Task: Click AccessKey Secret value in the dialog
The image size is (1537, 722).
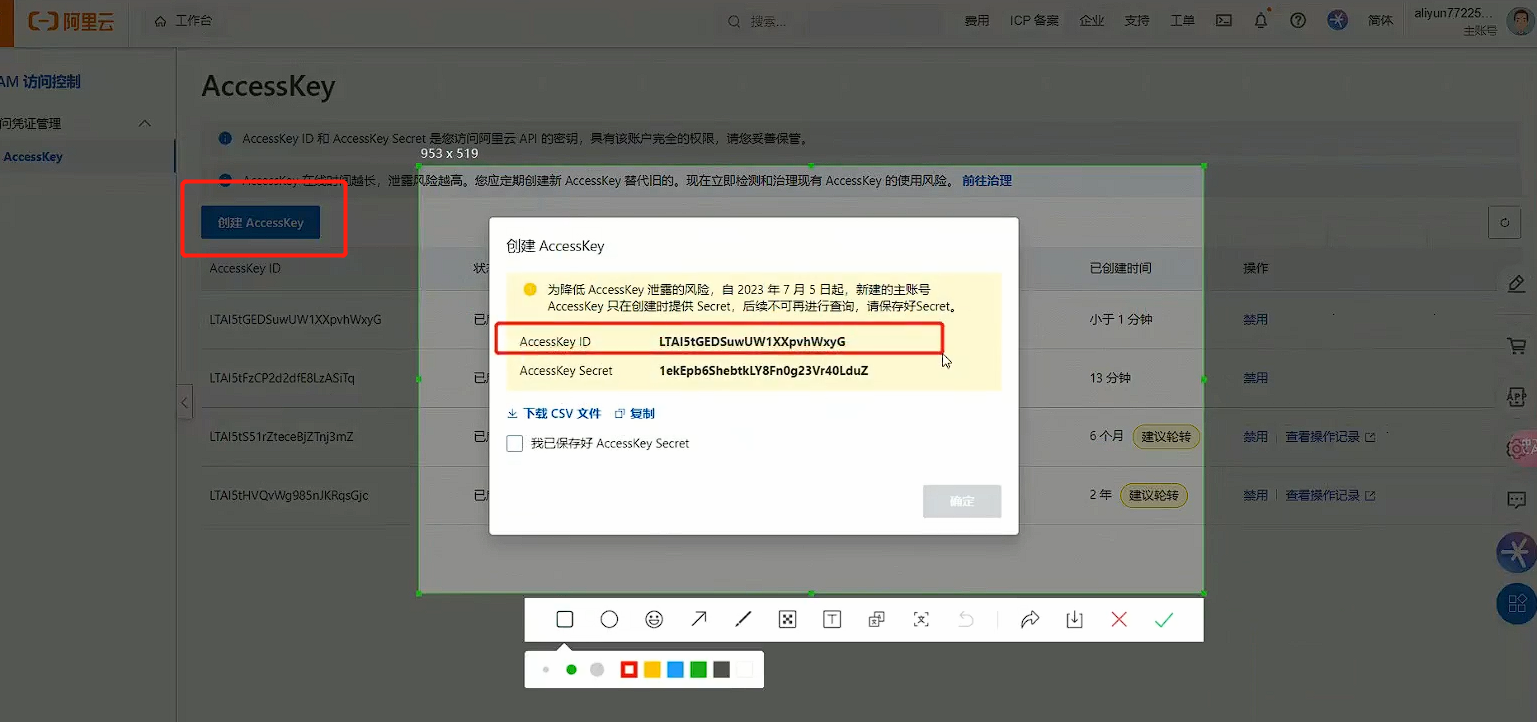Action: pos(763,371)
